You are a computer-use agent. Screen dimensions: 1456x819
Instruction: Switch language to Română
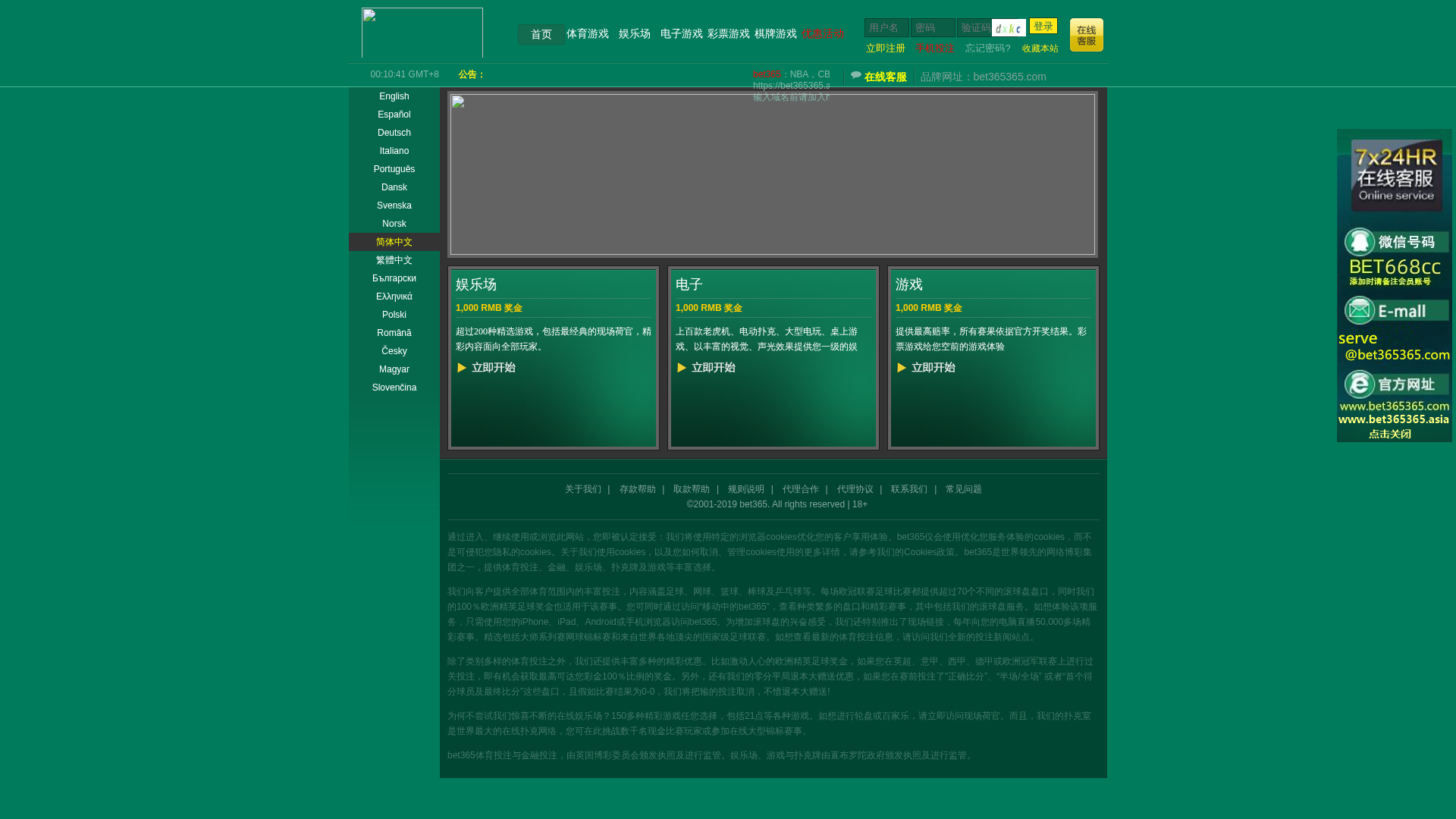point(394,333)
